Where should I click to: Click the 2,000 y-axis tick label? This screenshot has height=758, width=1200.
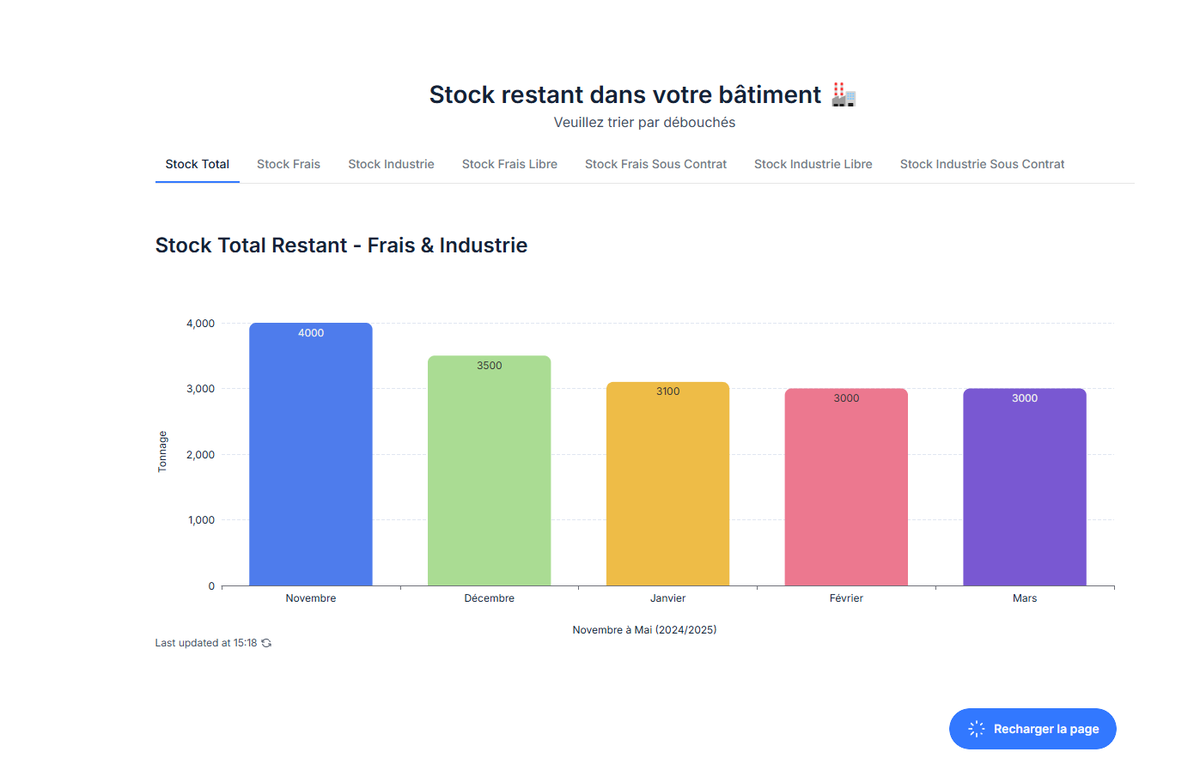coord(200,455)
